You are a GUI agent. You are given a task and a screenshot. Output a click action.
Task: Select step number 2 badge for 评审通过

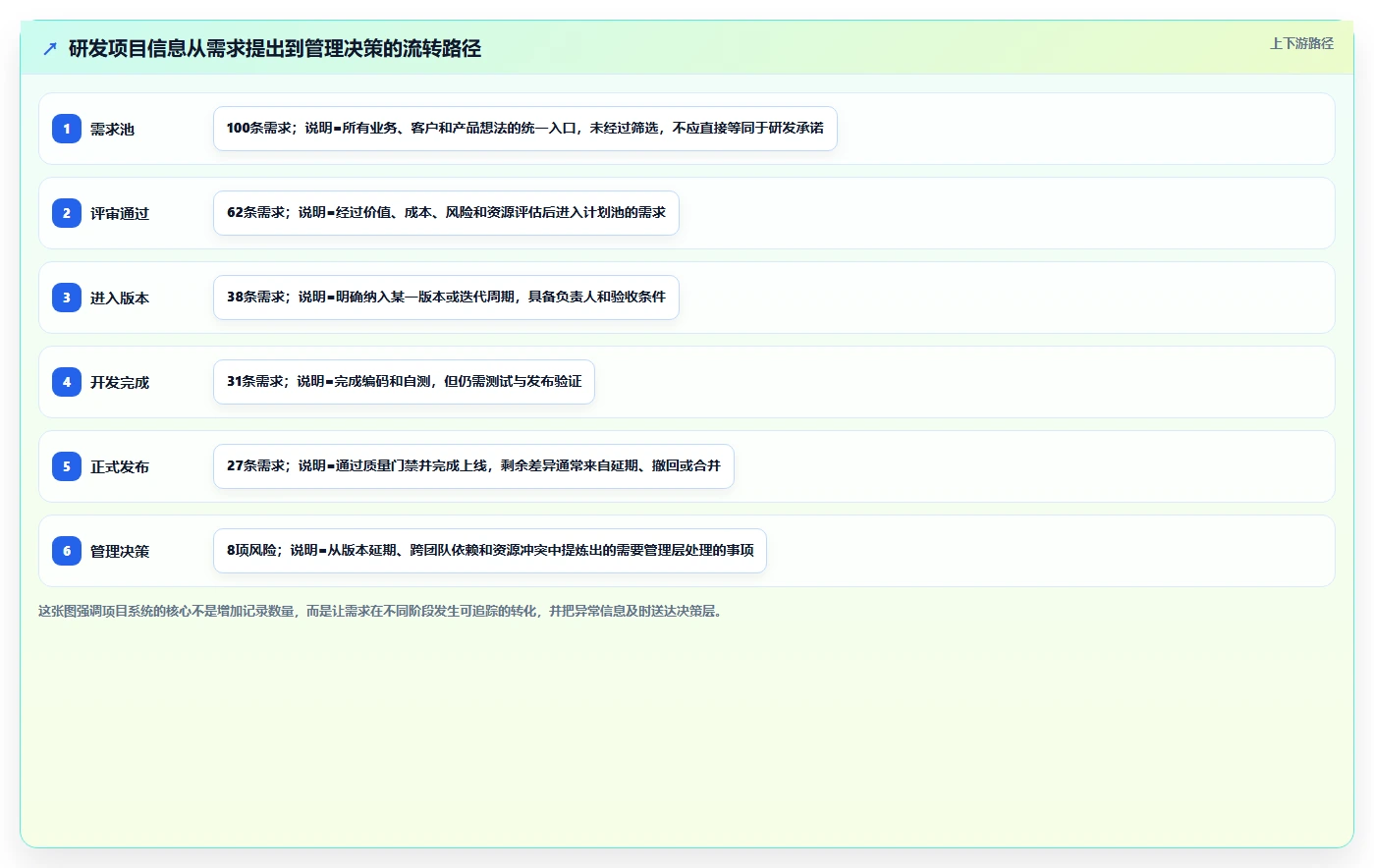pos(67,213)
